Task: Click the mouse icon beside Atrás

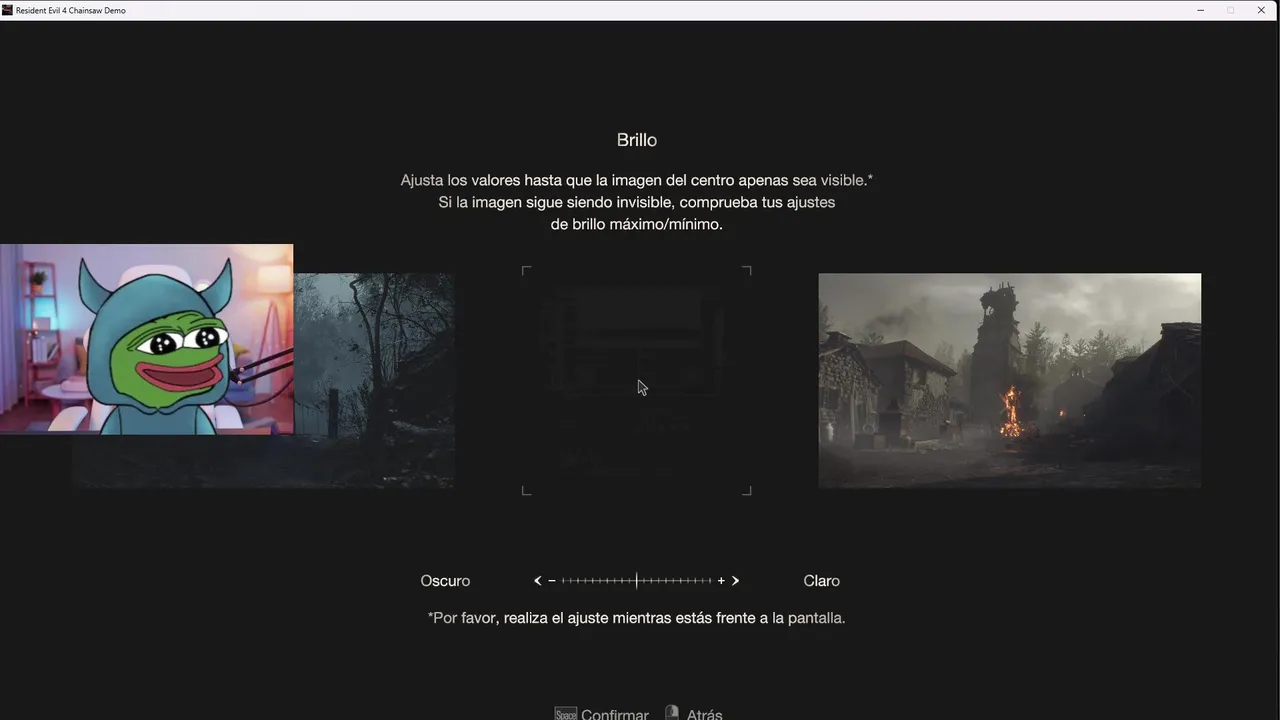Action: pyautogui.click(x=672, y=713)
